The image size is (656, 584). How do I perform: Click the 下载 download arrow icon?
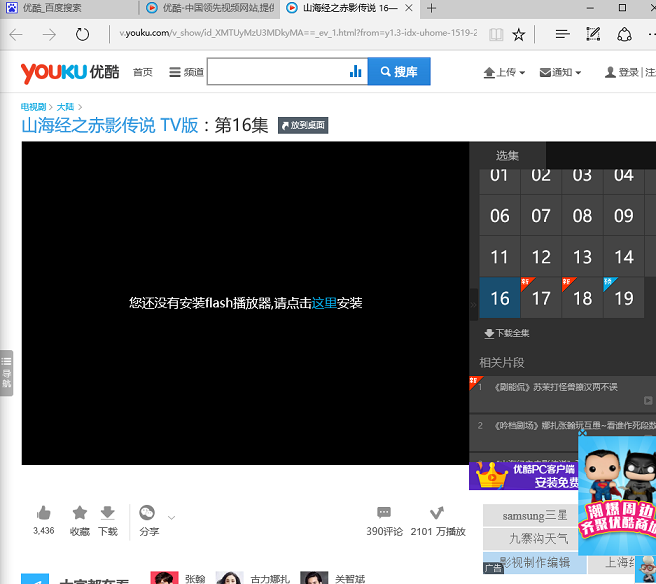107,513
